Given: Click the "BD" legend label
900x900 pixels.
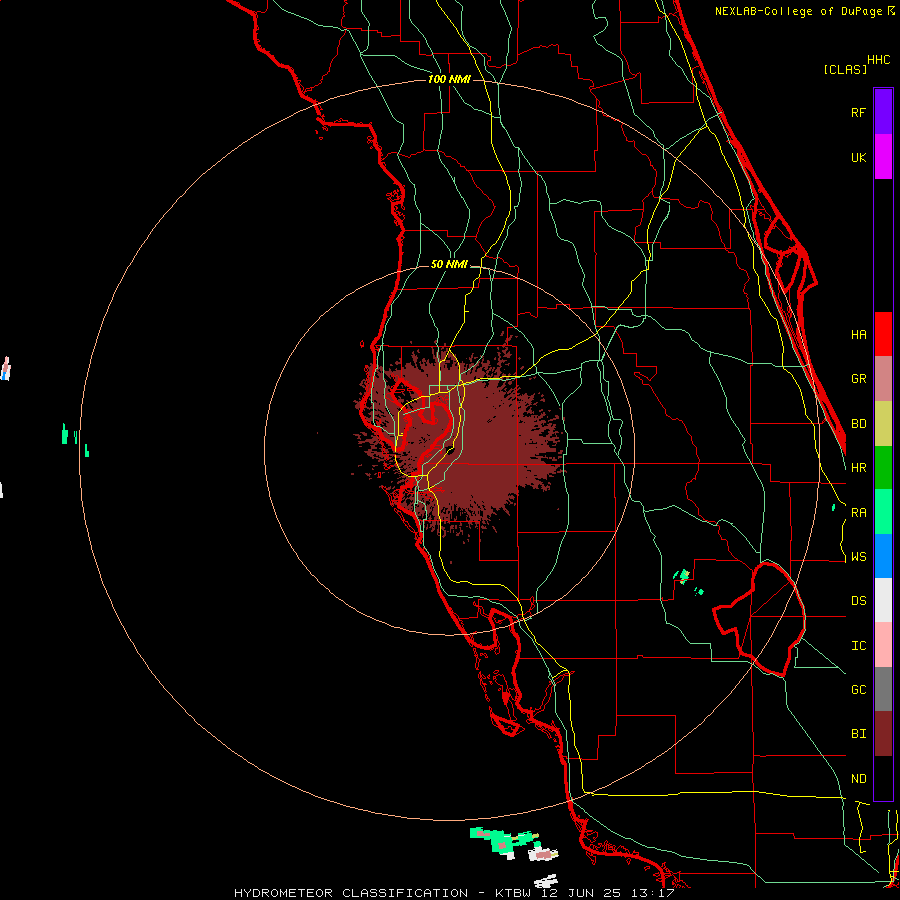Looking at the screenshot, I should point(858,424).
